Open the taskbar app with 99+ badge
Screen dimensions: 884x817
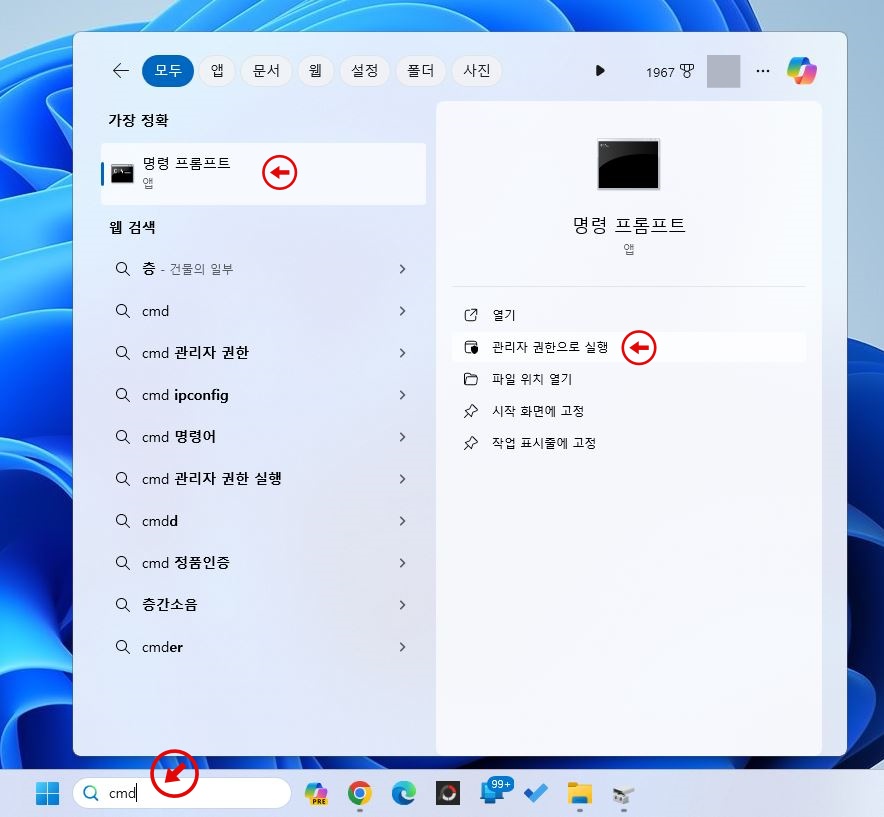(x=495, y=791)
